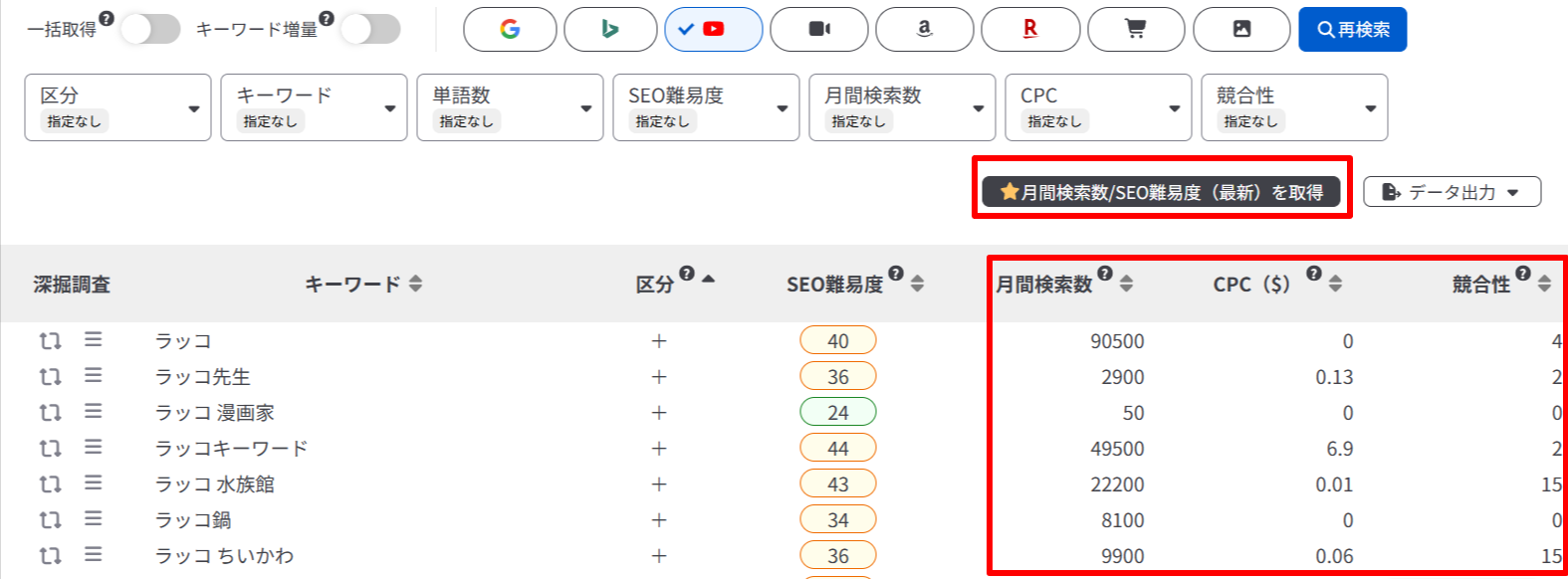The width and height of the screenshot is (1568, 579).
Task: Click the deep-dive retweet icon for ラッコ
Action: pos(50,341)
